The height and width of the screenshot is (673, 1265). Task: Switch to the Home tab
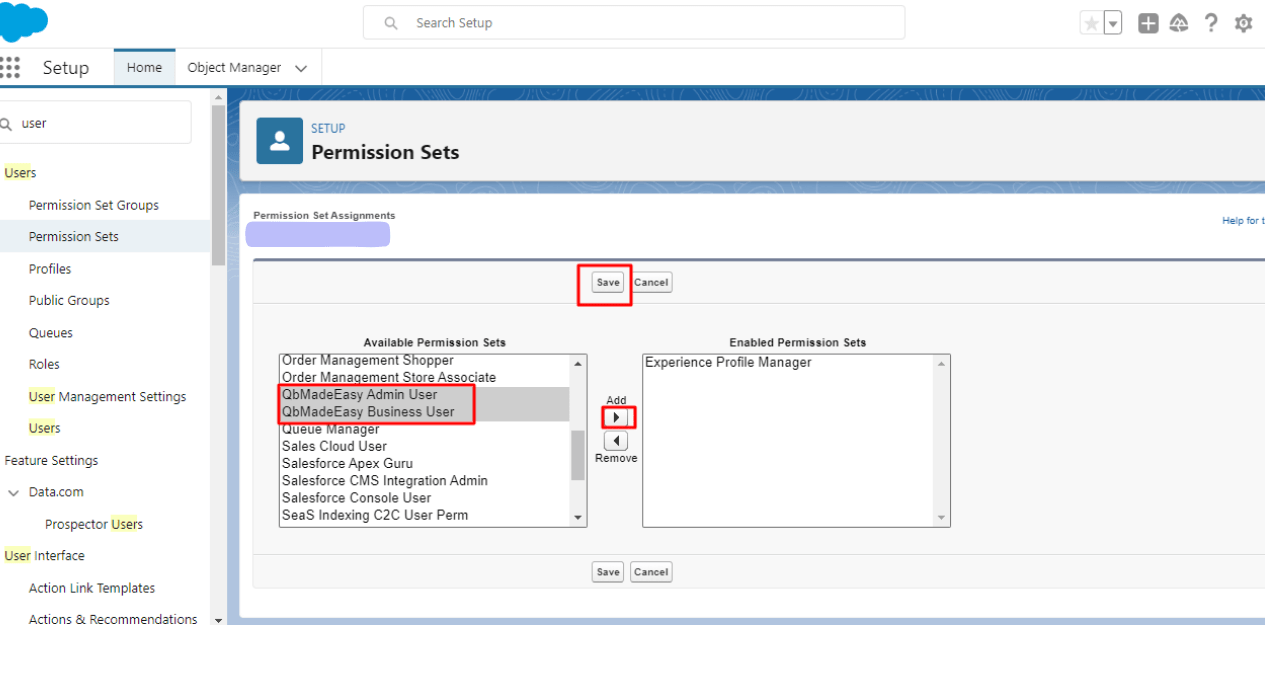[144, 68]
